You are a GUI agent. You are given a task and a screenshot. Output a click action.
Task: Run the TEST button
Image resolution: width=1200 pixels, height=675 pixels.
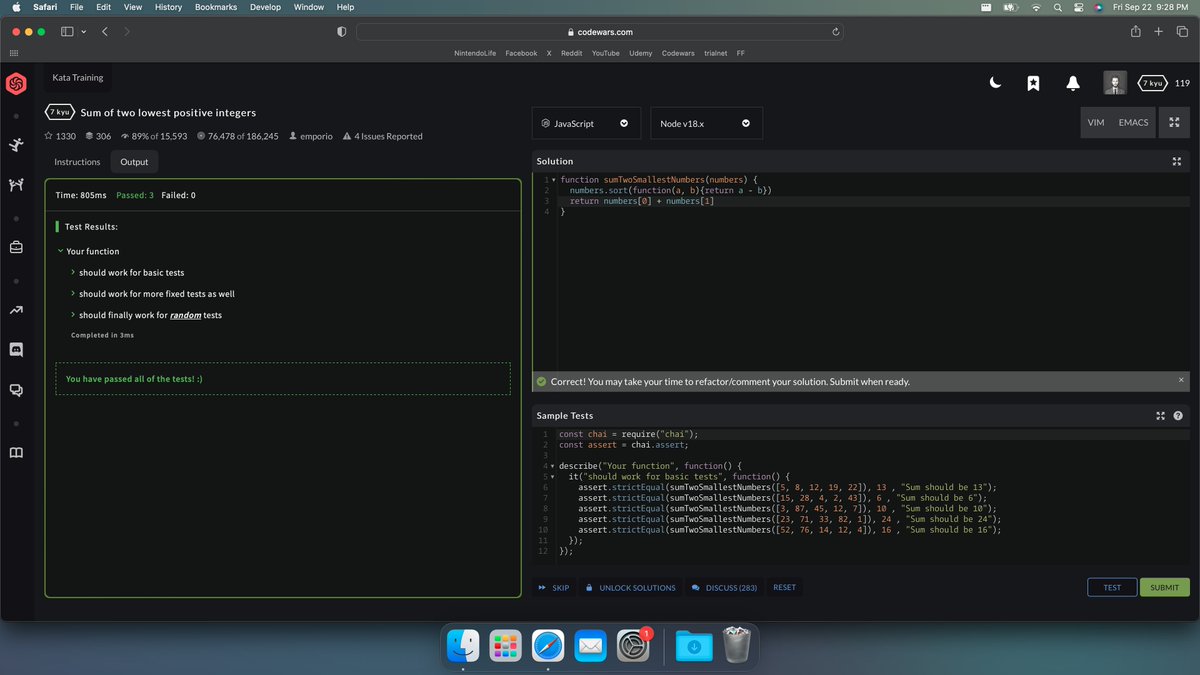tap(1112, 588)
